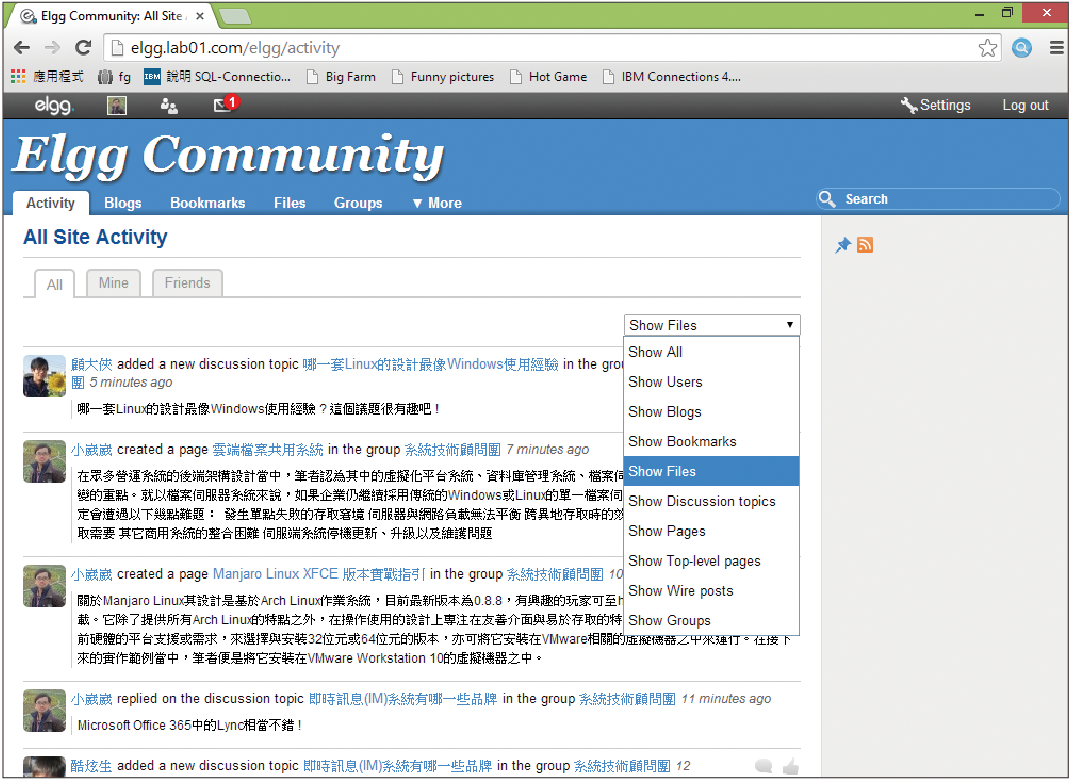Choose Show All from the dropdown
Screen dimensions: 1072x781
click(712, 352)
